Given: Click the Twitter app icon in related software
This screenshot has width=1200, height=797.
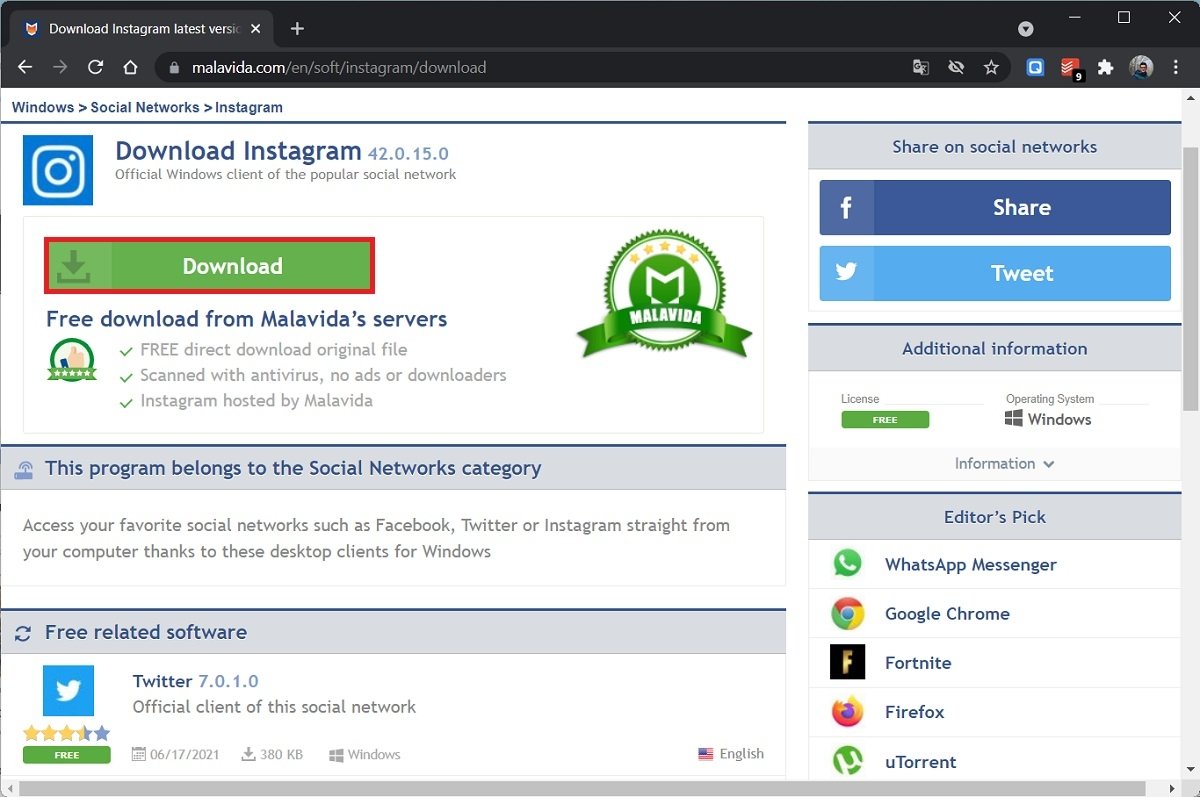Looking at the screenshot, I should point(68,691).
